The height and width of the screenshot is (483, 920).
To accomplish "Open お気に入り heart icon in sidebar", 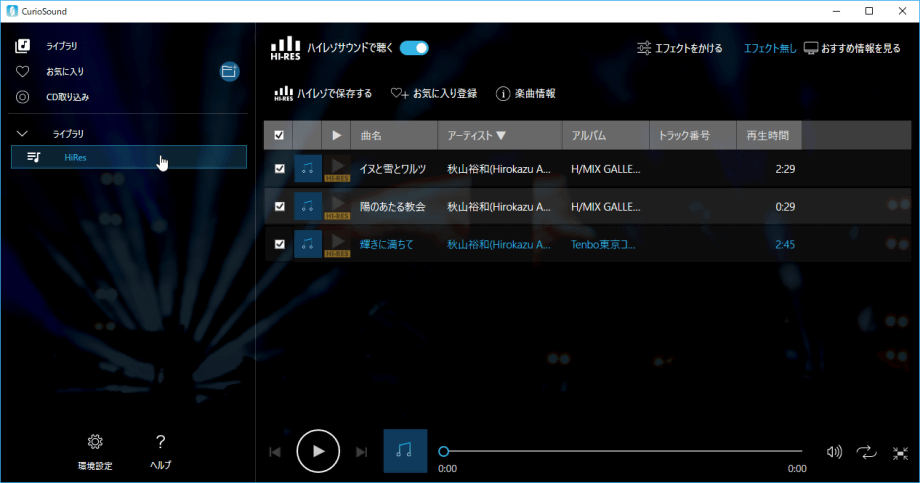I will [22, 72].
